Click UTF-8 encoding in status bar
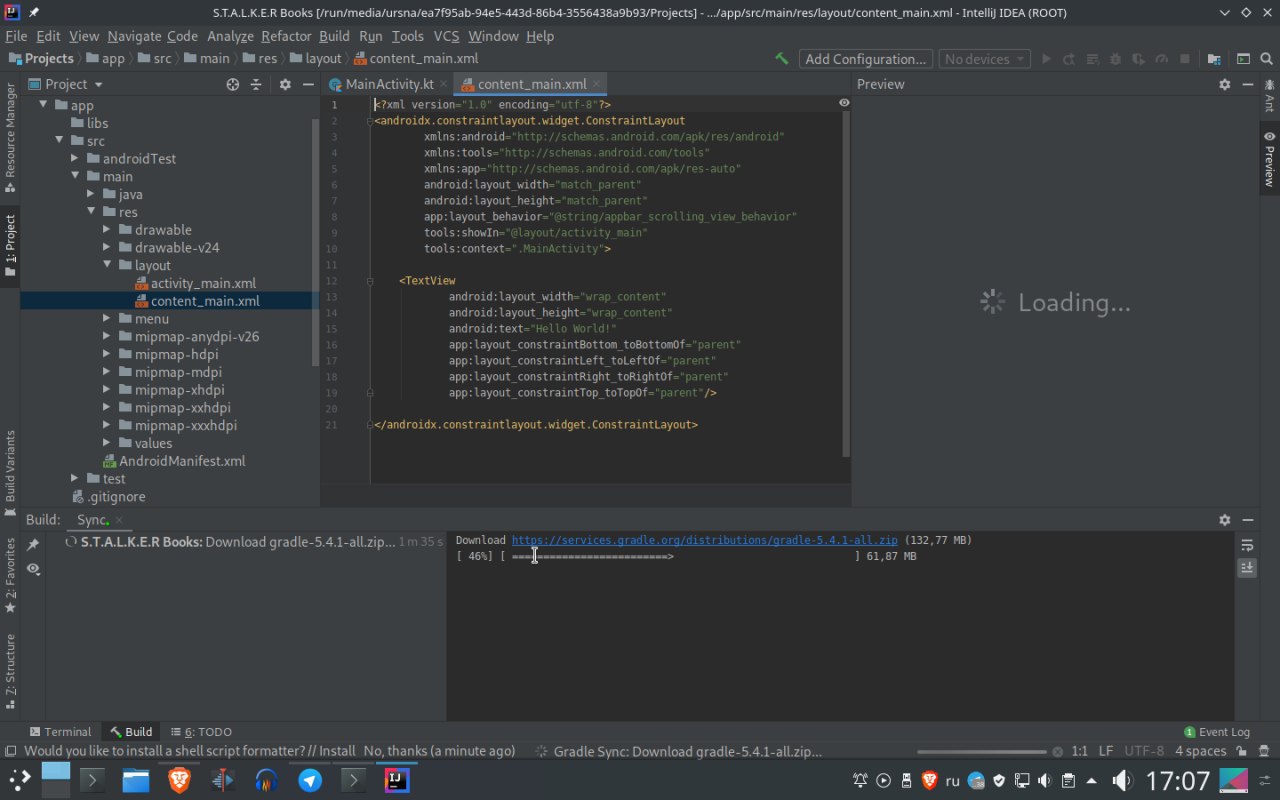The width and height of the screenshot is (1280, 800). click(x=1144, y=751)
